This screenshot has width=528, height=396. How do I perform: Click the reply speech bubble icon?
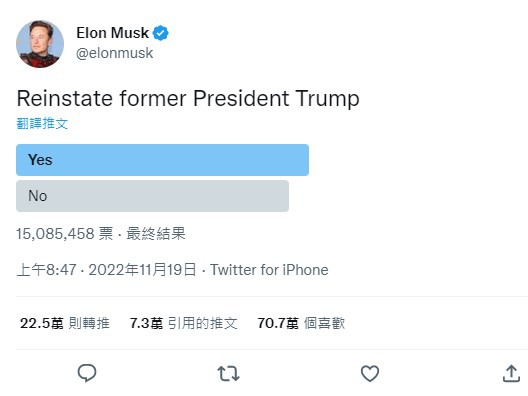pyautogui.click(x=87, y=373)
